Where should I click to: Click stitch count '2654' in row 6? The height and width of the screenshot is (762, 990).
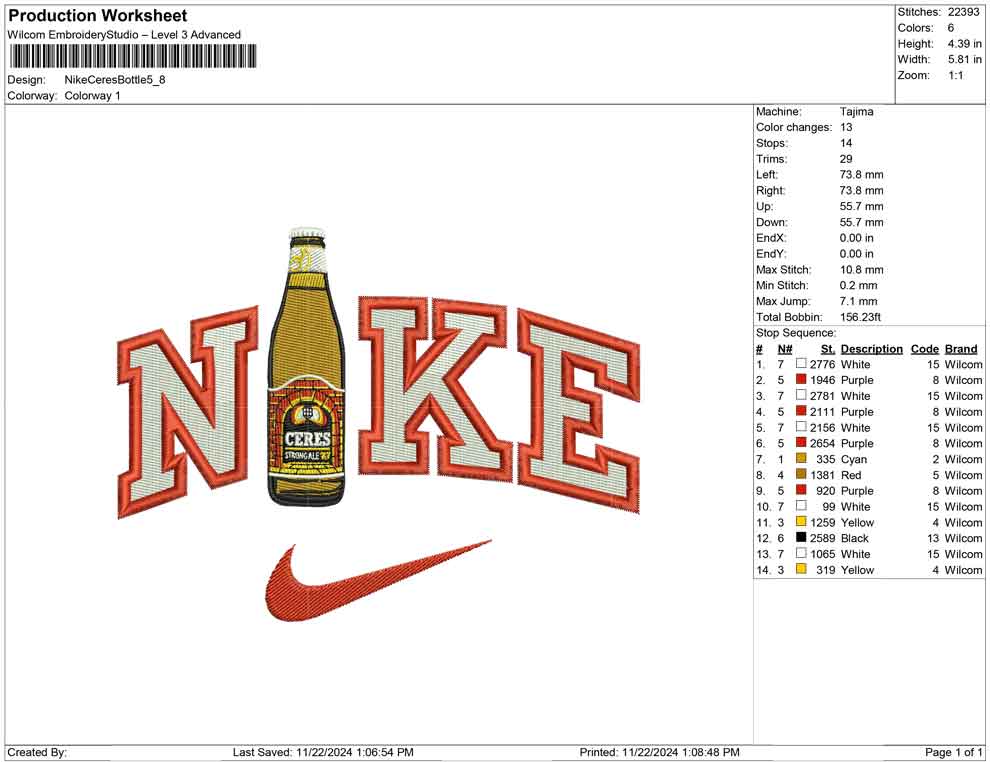point(822,443)
